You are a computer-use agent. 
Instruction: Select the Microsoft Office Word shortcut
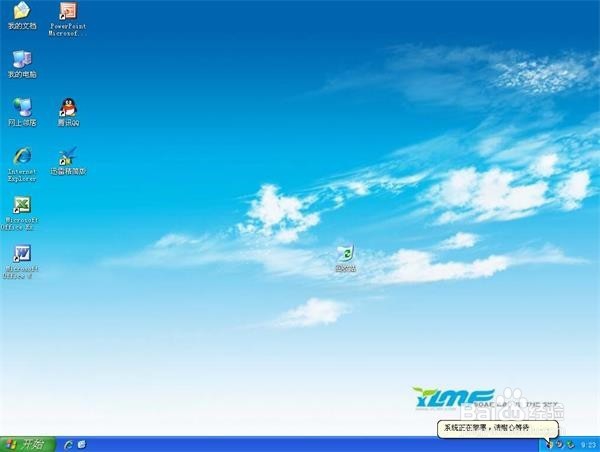point(21,262)
